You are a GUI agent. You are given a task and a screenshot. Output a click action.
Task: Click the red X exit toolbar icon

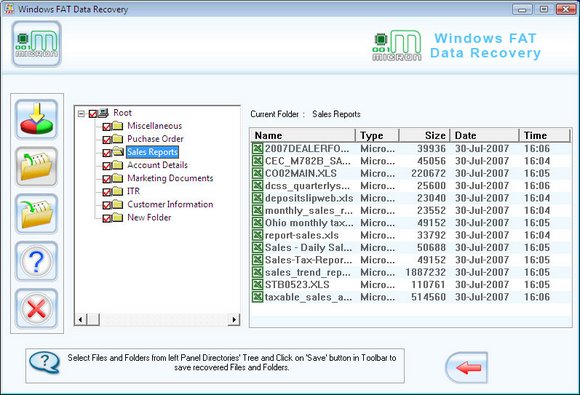(x=36, y=308)
